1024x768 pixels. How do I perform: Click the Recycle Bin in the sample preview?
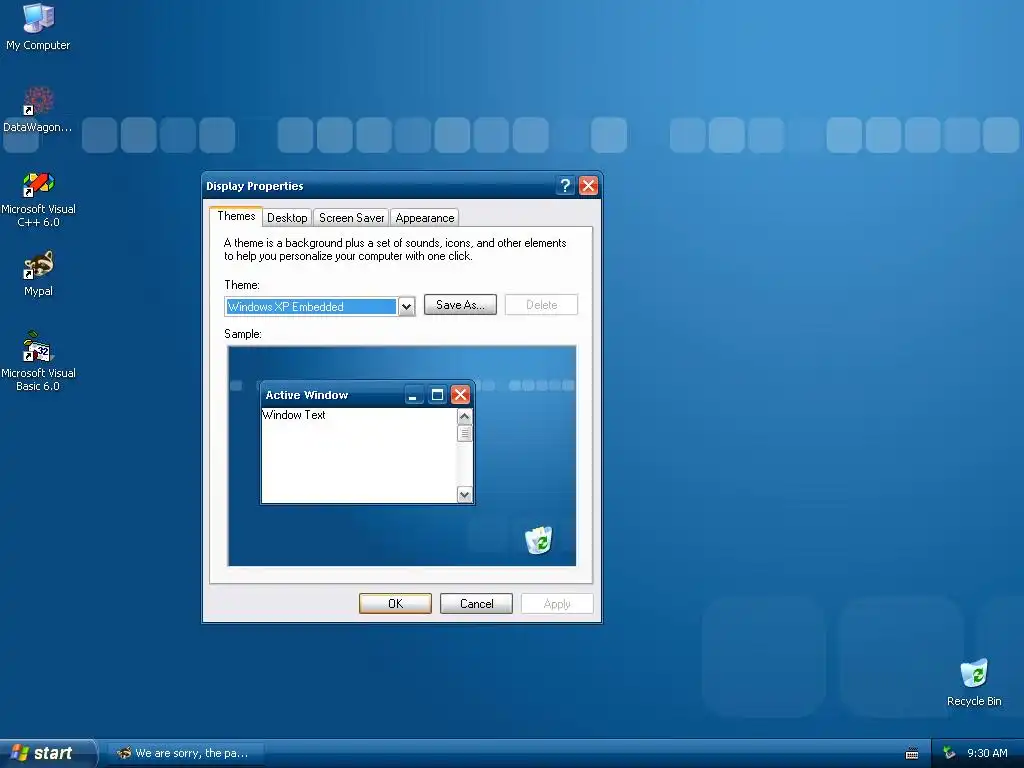coord(539,541)
